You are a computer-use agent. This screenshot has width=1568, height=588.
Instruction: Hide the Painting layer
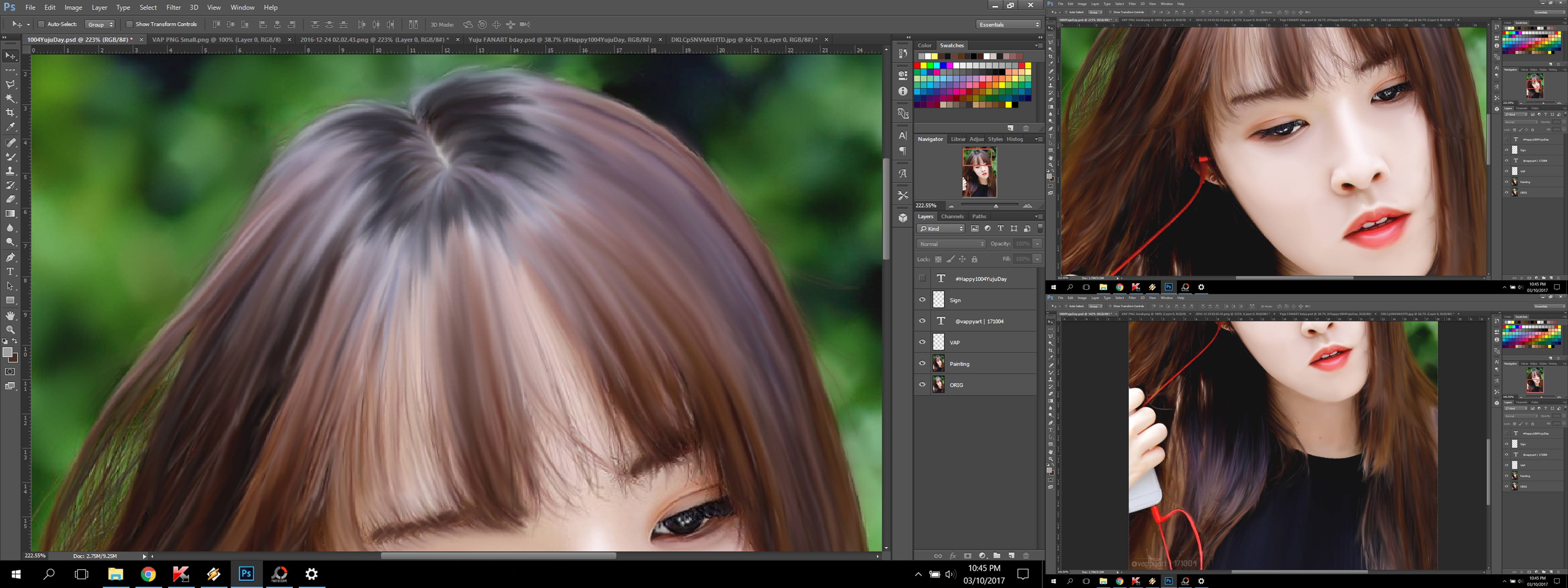(x=922, y=363)
